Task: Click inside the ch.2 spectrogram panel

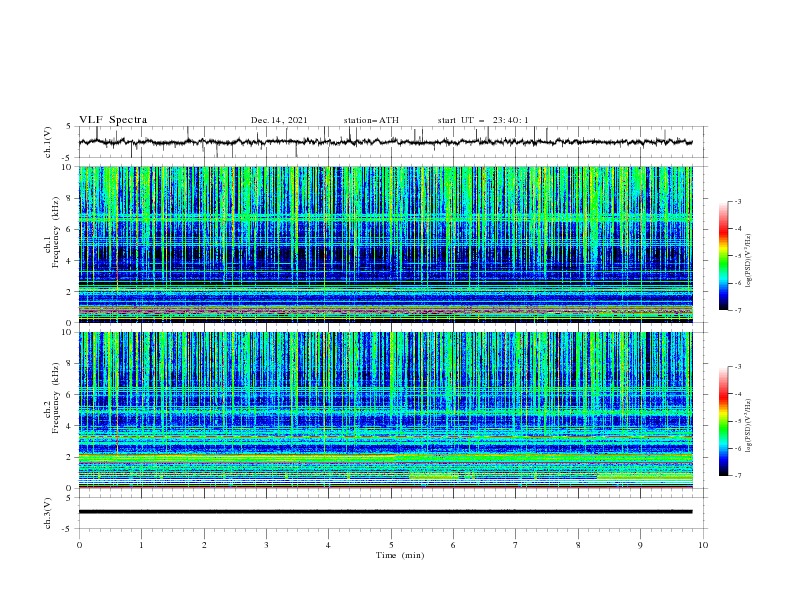Action: [x=385, y=410]
